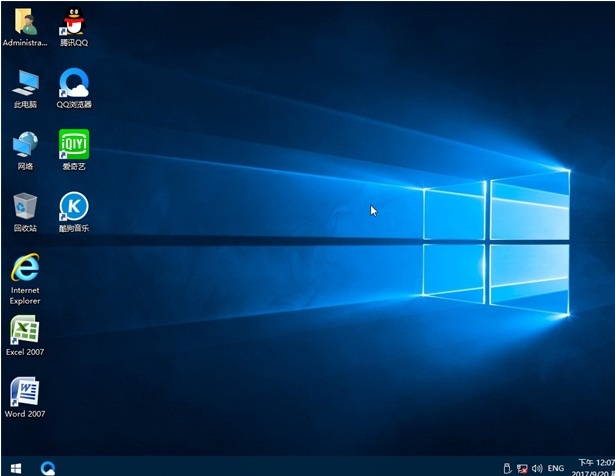Click the speaker volume tray icon

537,467
